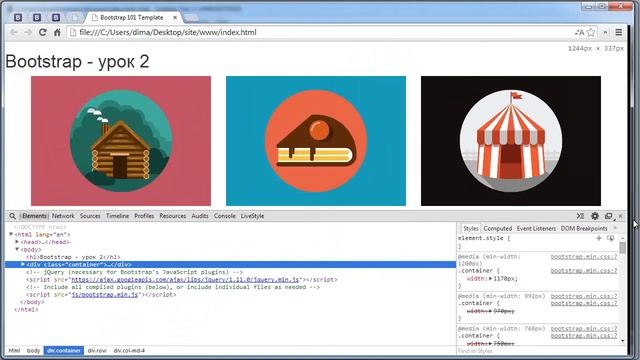Open the jquery.min.js googleapis link
The image size is (640, 360).
click(x=185, y=280)
